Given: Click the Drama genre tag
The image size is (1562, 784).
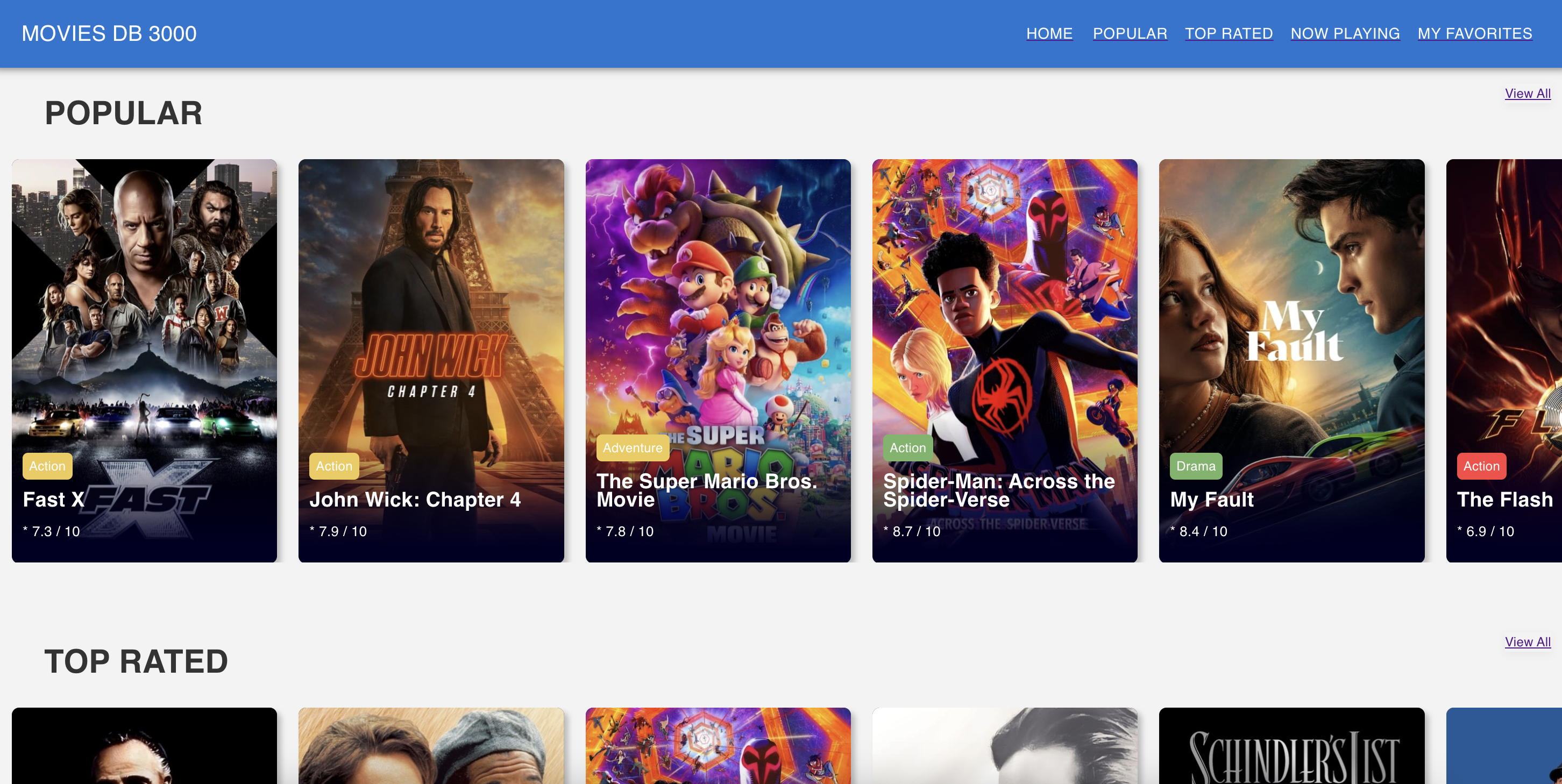Looking at the screenshot, I should [x=1196, y=466].
